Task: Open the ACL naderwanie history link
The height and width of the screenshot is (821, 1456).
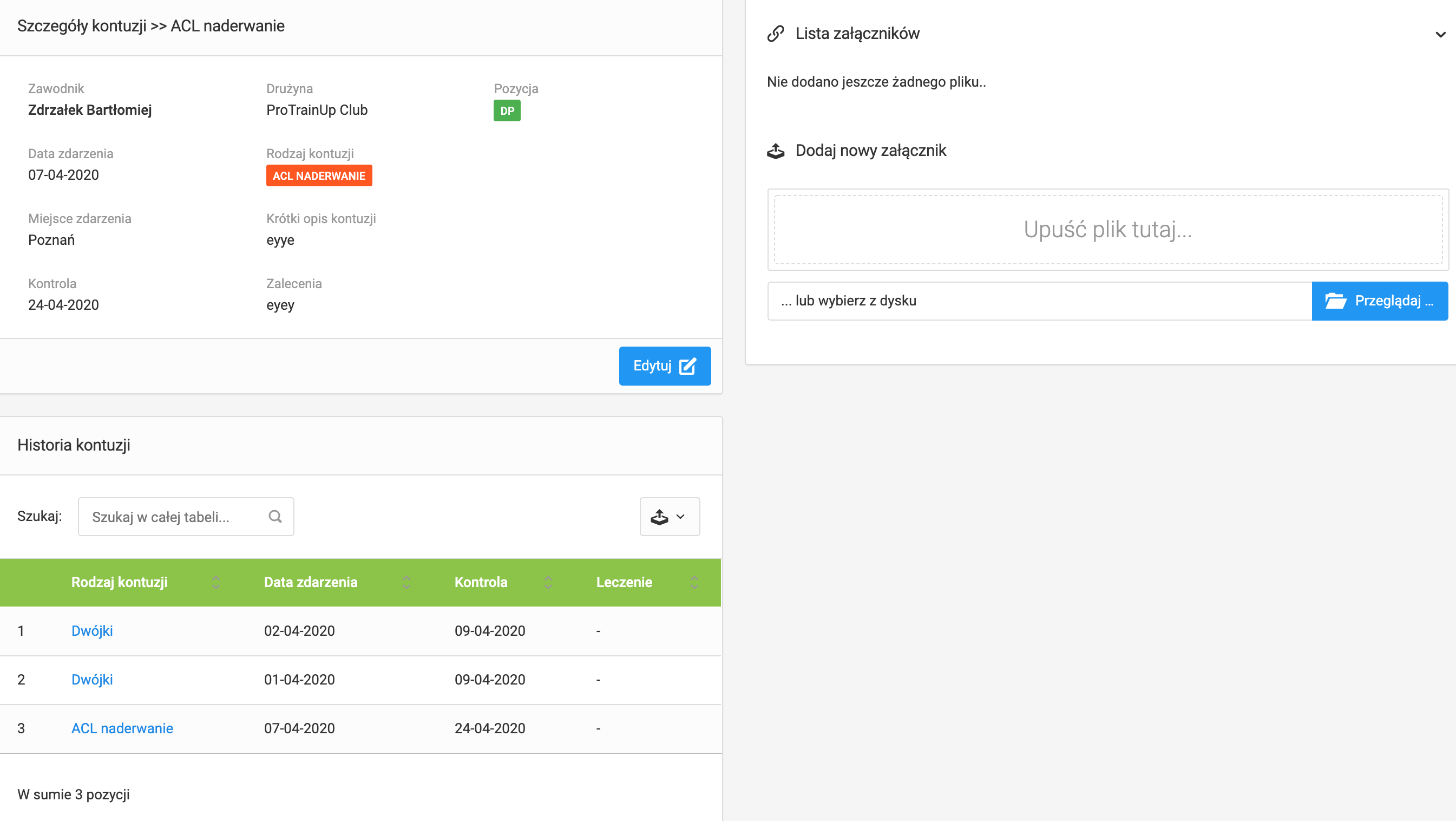Action: (x=122, y=728)
